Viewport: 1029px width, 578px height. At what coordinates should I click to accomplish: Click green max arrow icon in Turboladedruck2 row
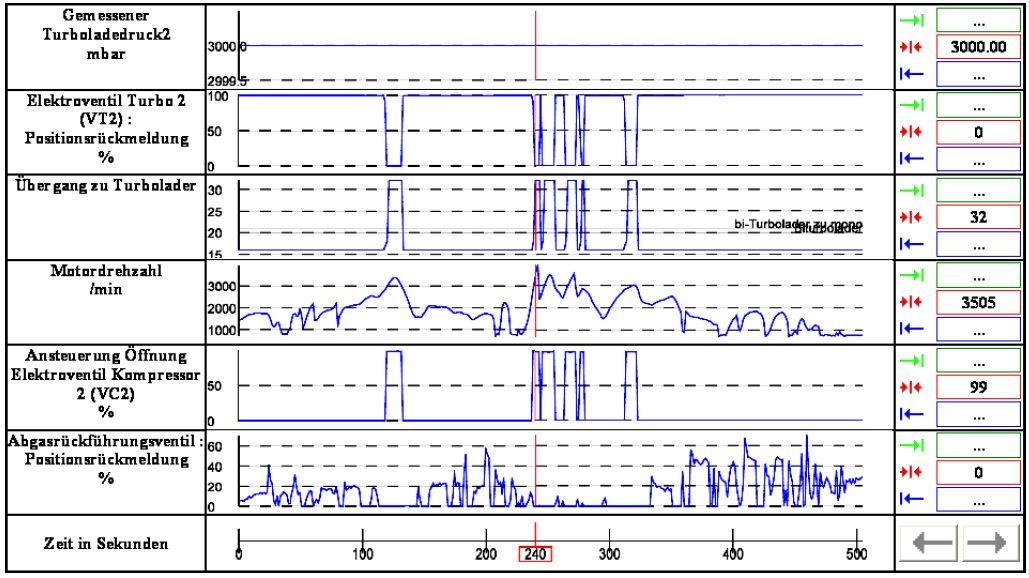point(912,21)
